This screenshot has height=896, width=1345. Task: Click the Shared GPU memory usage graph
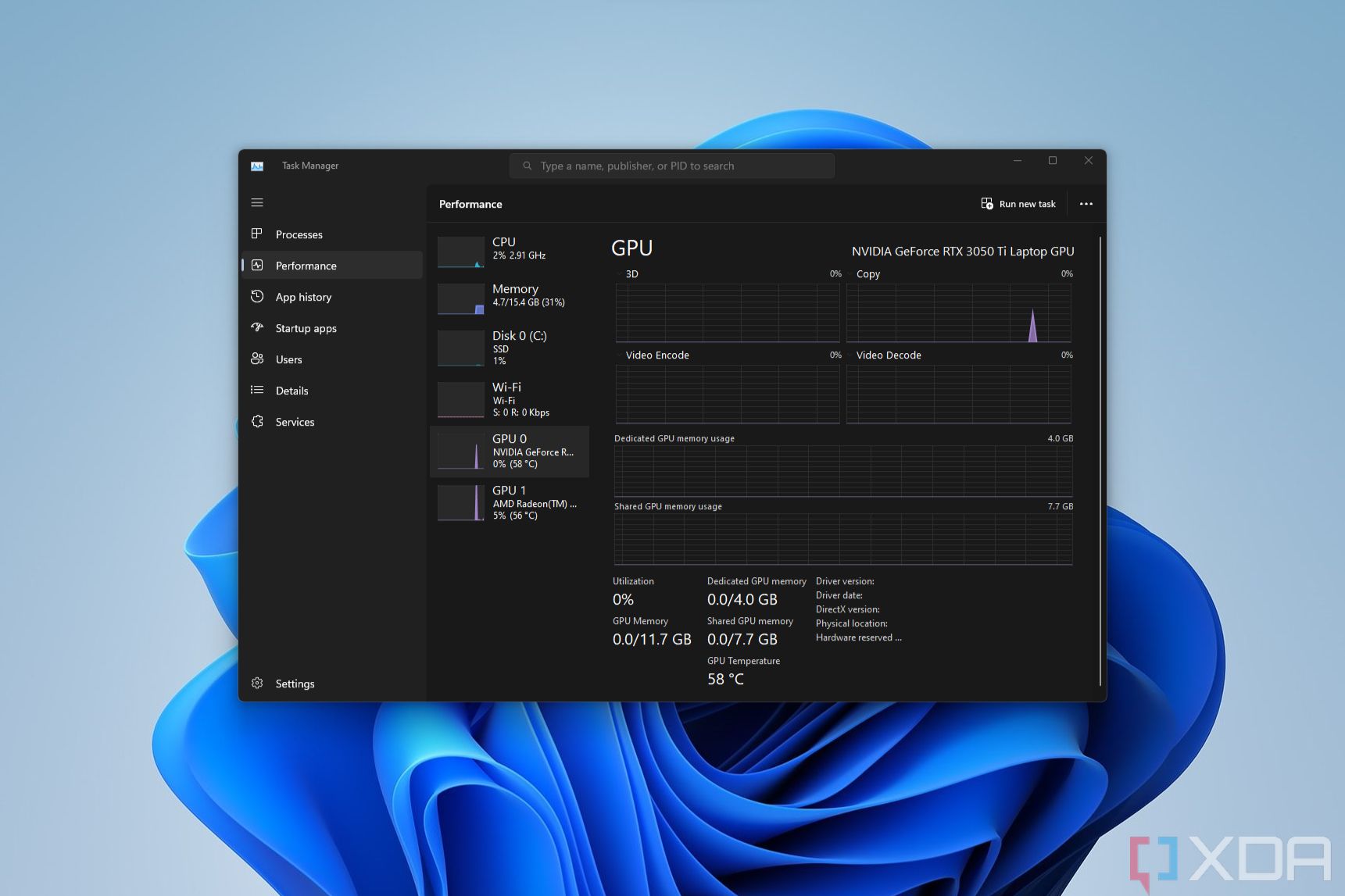click(843, 539)
